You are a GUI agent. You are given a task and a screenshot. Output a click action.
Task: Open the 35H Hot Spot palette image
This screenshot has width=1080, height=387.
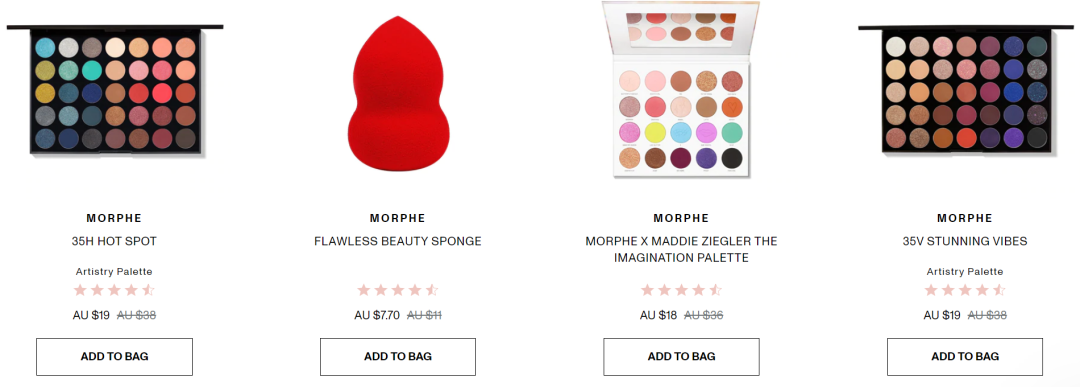(115, 90)
